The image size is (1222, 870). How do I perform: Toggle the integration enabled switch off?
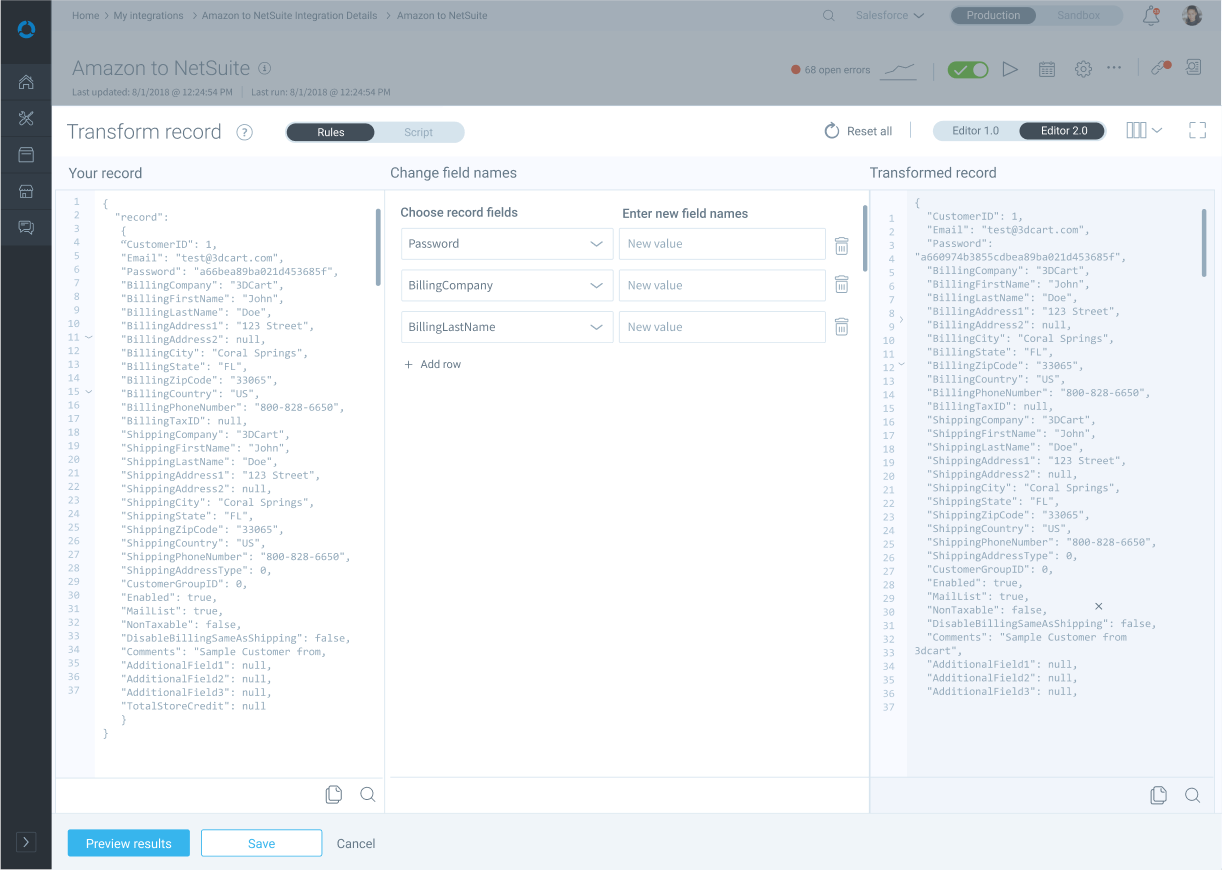click(x=968, y=69)
